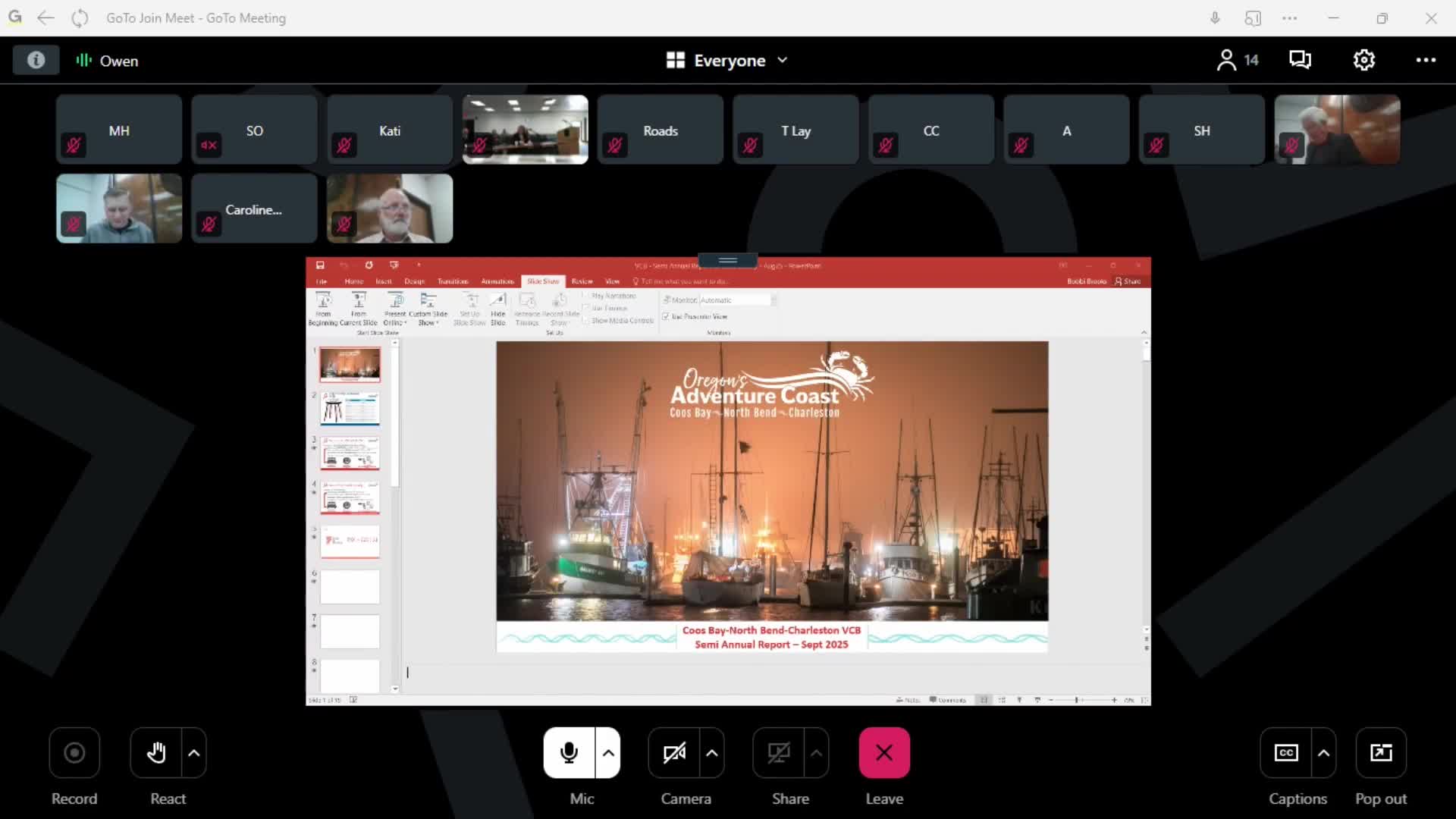Viewport: 1456px width, 819px height.
Task: Pop out the meeting window
Action: coord(1380,752)
